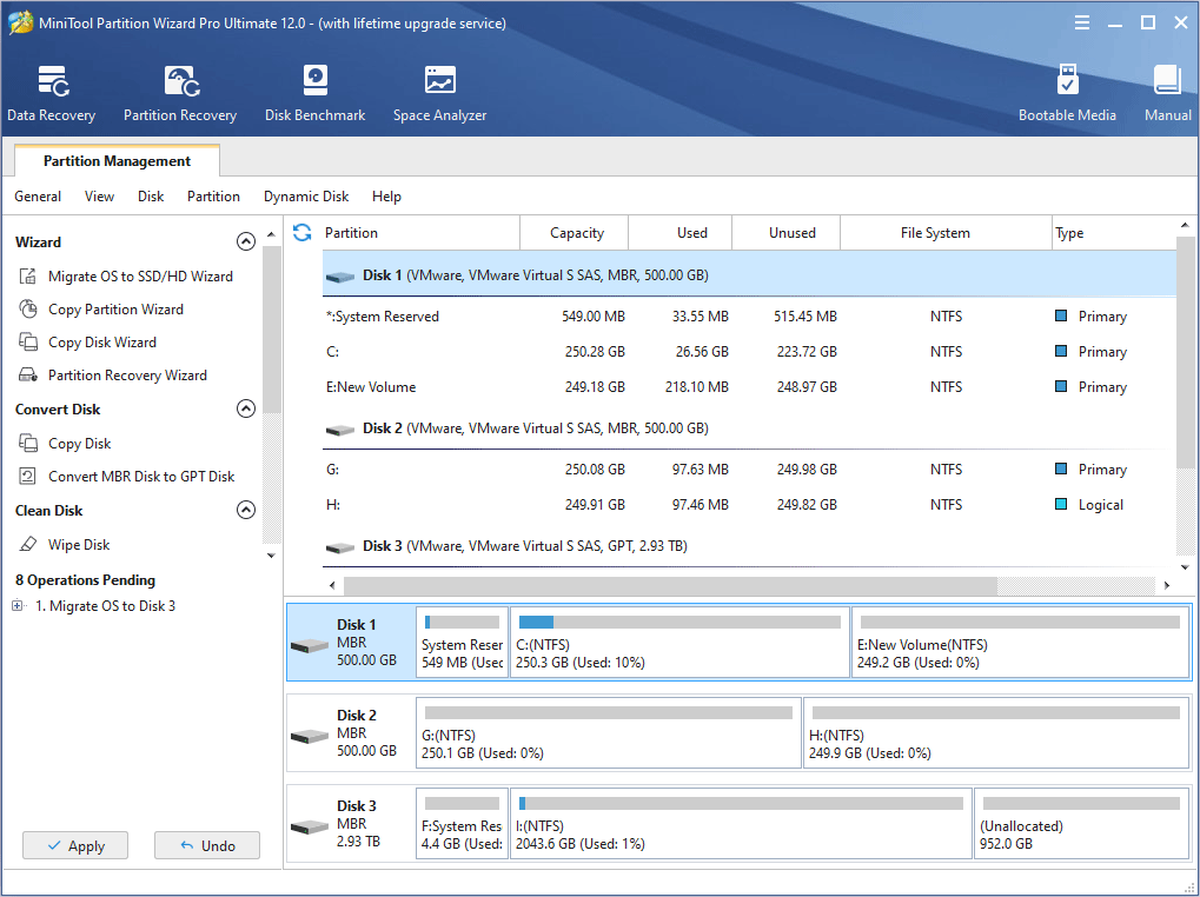Open the Manual icon

(x=1167, y=94)
